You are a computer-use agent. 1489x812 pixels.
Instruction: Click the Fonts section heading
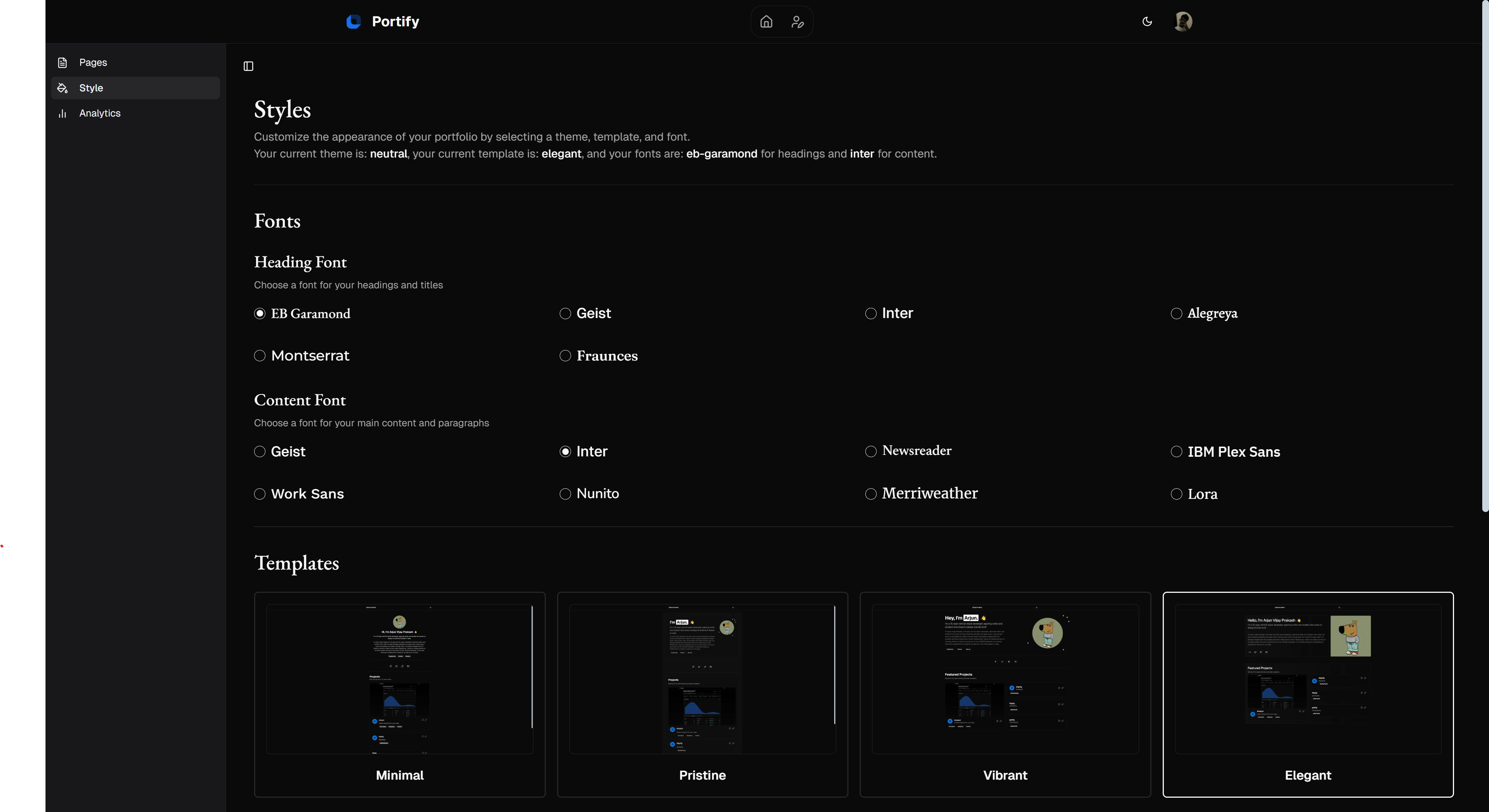[277, 221]
